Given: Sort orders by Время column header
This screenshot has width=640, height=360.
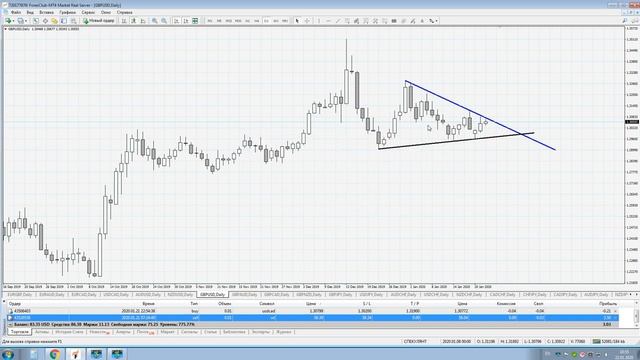Looking at the screenshot, I should coord(148,304).
